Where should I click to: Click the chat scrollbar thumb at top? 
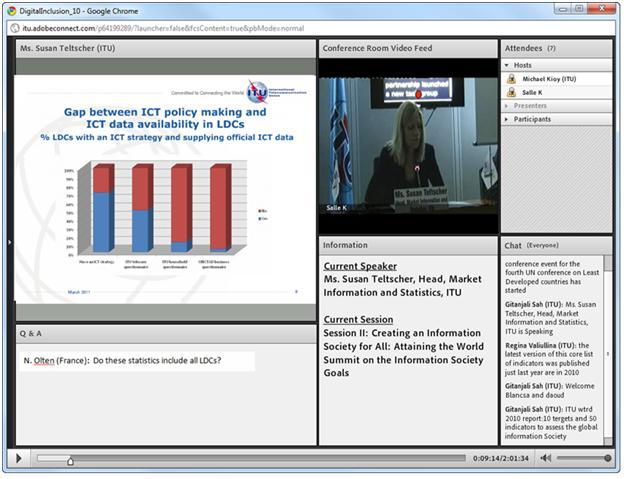(x=608, y=263)
